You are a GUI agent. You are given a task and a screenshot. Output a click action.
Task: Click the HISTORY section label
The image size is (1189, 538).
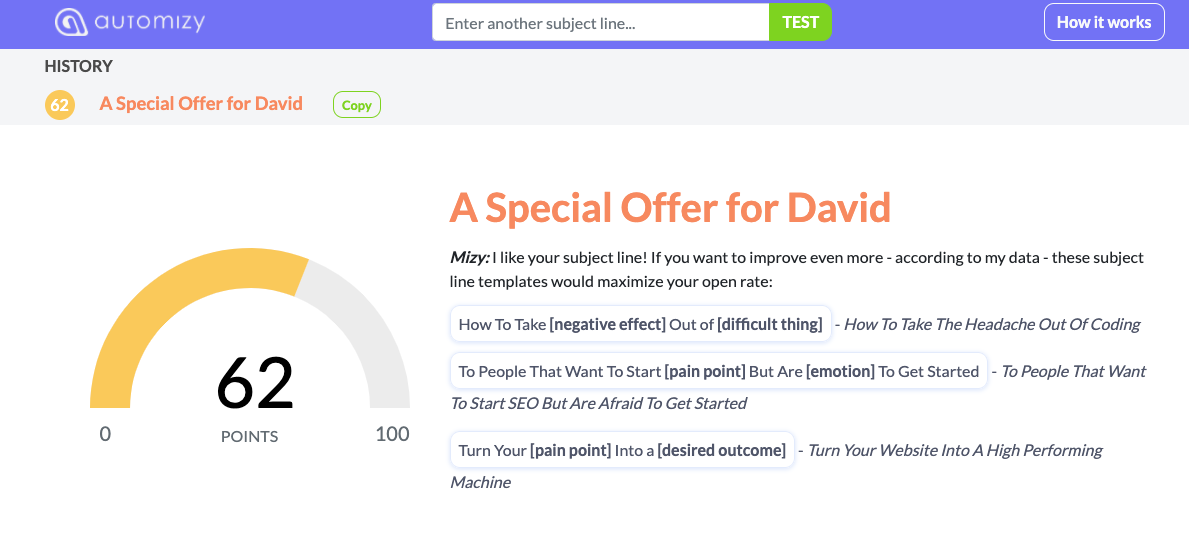(x=78, y=66)
